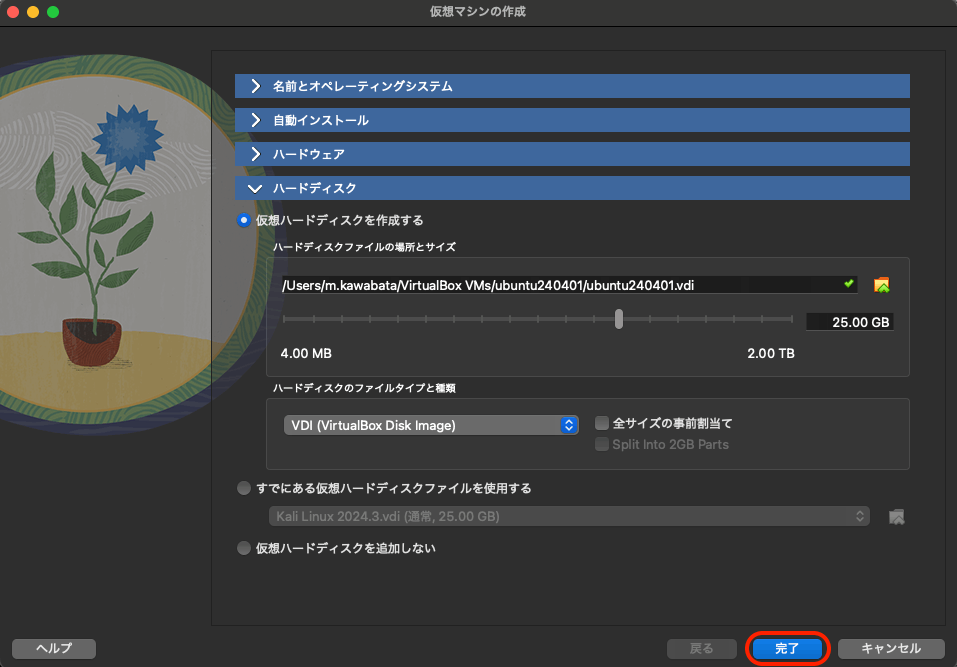
Task: Minimize the window with the yellow button
Action: pos(33,12)
